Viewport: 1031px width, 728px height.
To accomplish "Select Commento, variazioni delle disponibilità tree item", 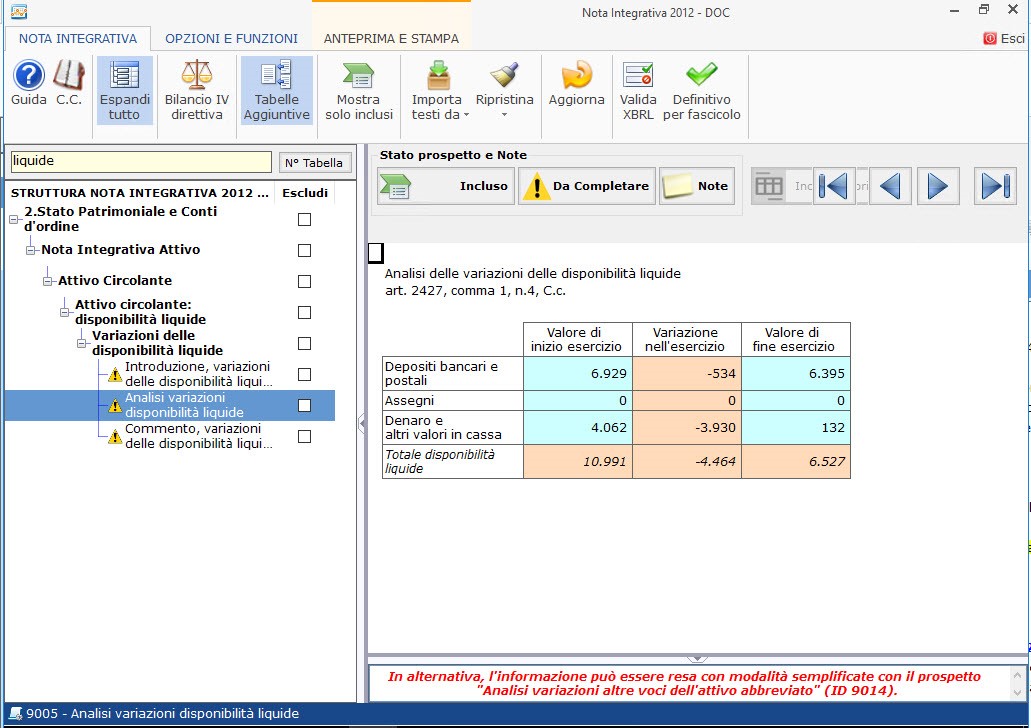I will pos(198,436).
